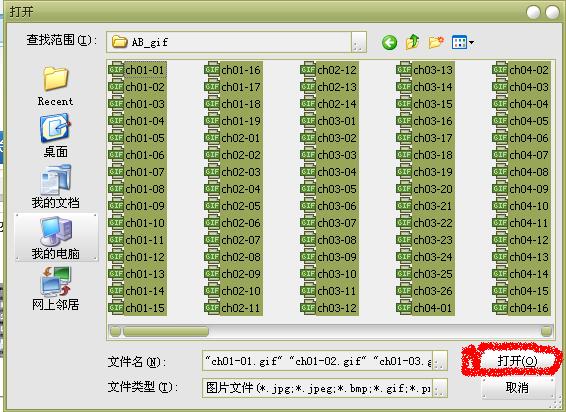Open the Recent places shortcut
This screenshot has height=412, width=566.
55,86
